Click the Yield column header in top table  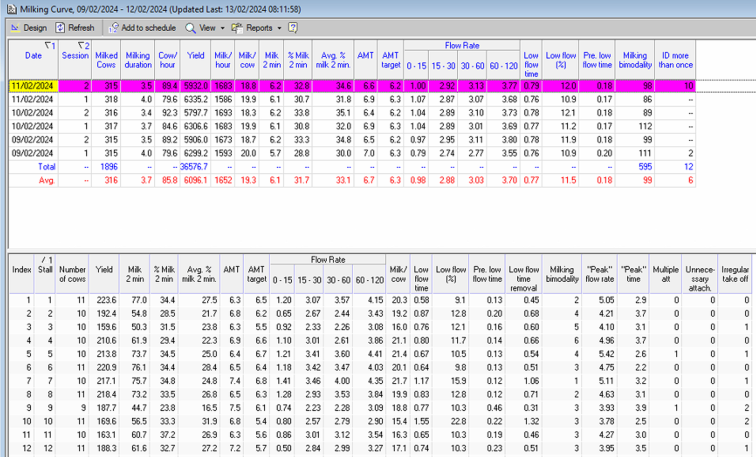(x=196, y=56)
